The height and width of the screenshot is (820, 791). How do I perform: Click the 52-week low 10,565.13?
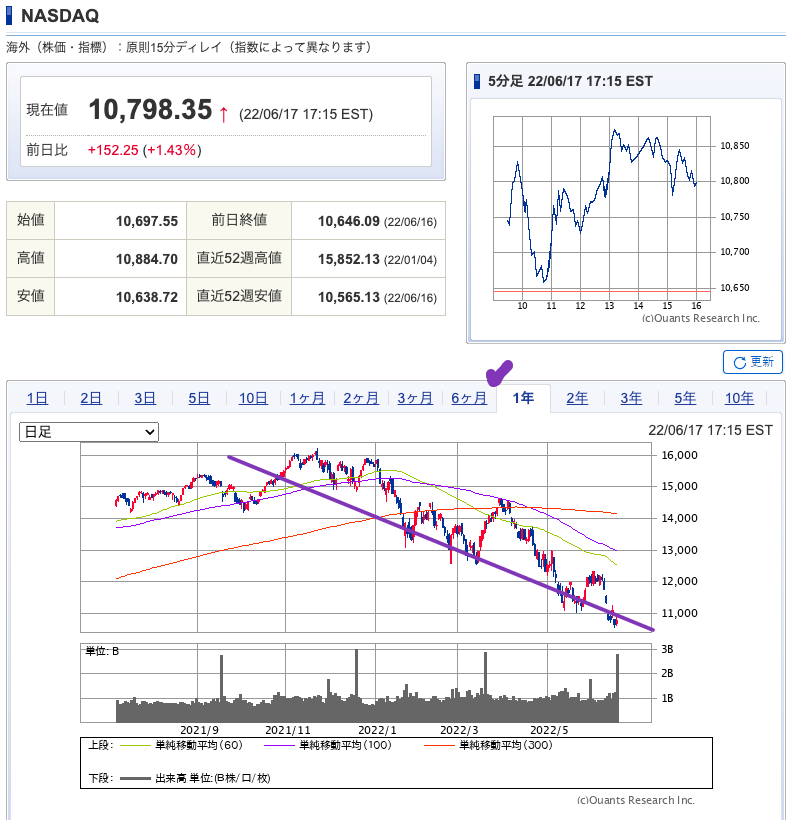point(349,298)
